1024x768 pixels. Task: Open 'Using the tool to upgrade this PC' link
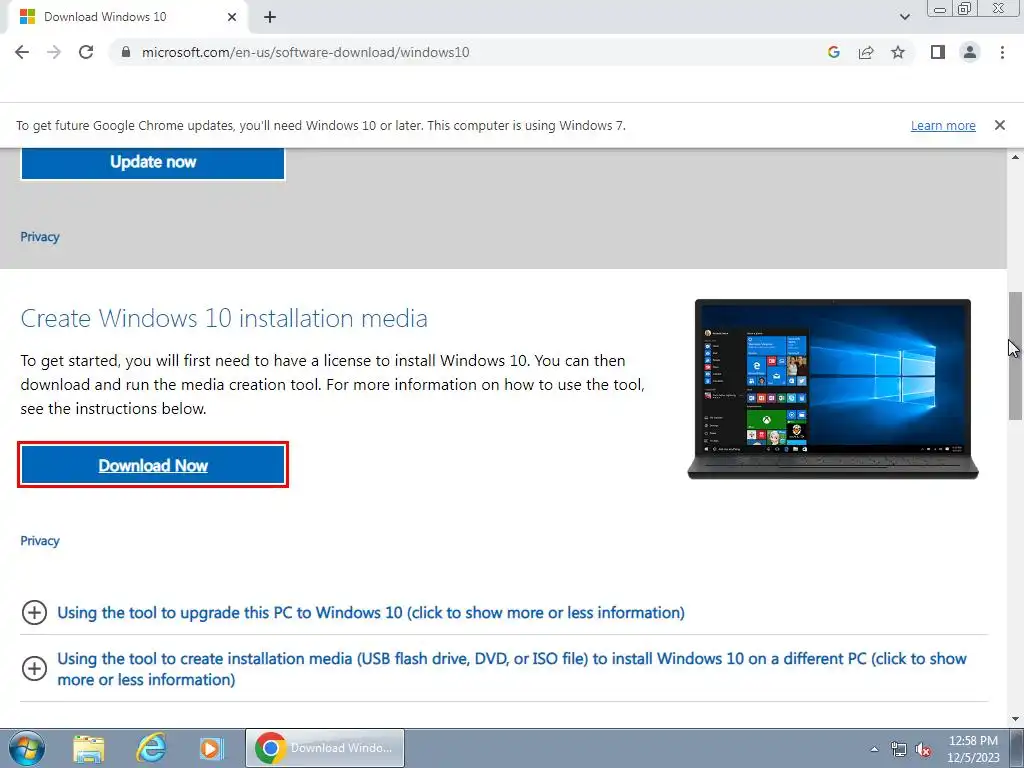click(x=371, y=613)
